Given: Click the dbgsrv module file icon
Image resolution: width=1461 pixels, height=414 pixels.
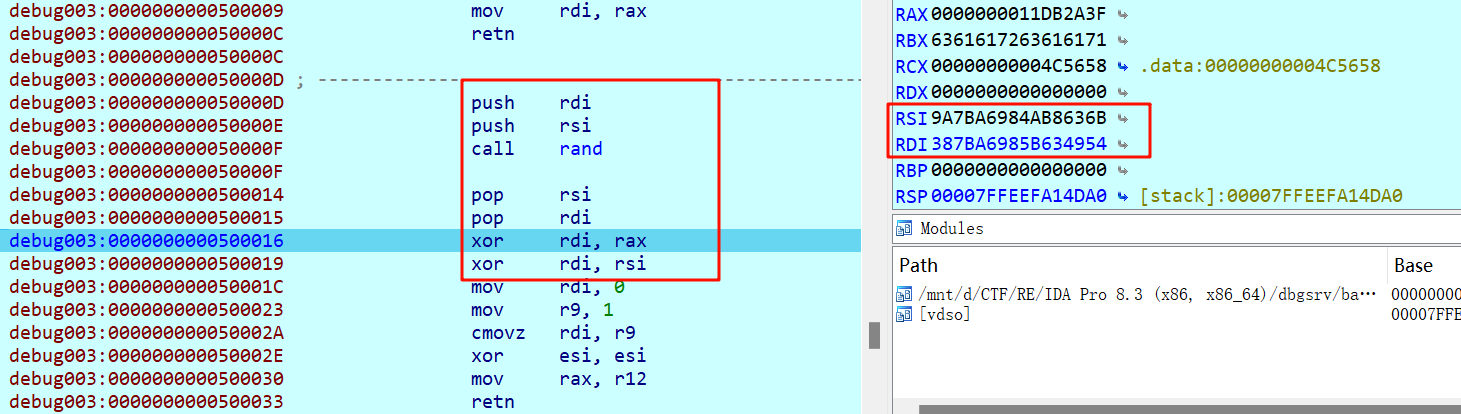Looking at the screenshot, I should click(x=904, y=295).
